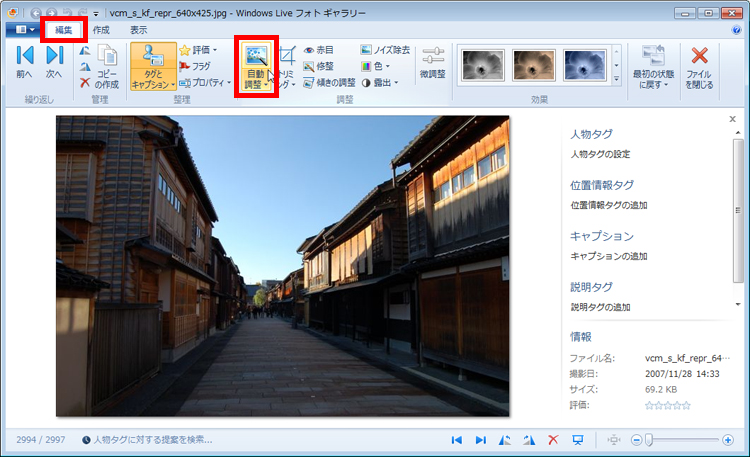Rotate counterclockwise in the bottom bar
750x457 pixels.
pyautogui.click(x=505, y=440)
